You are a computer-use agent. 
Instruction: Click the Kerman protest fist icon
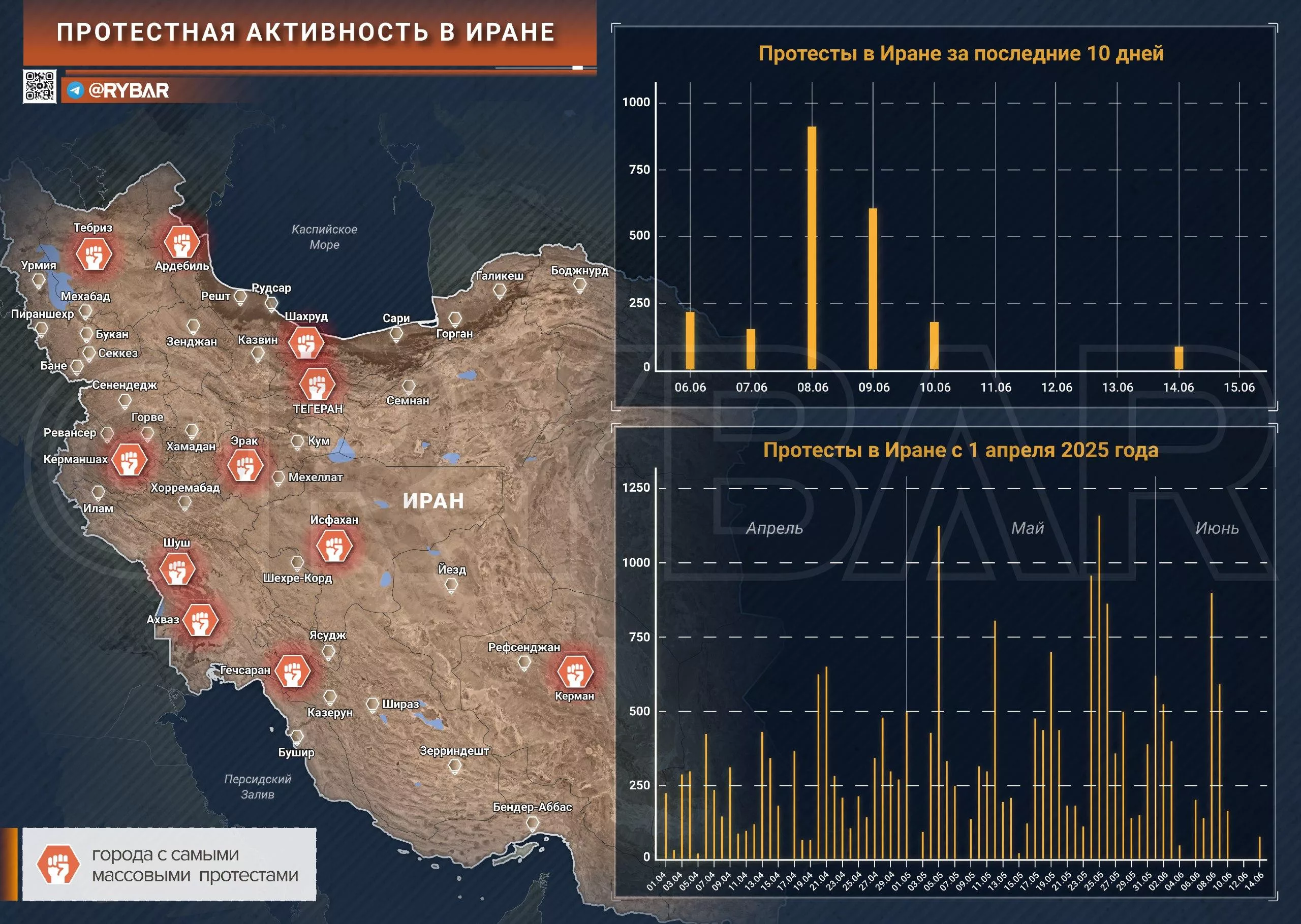[575, 672]
